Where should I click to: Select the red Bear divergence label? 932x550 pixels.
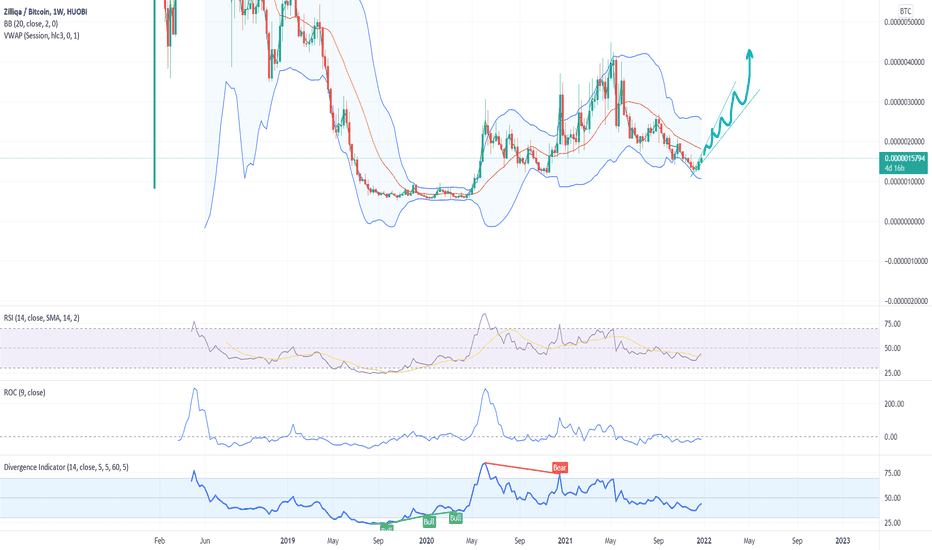click(x=560, y=468)
